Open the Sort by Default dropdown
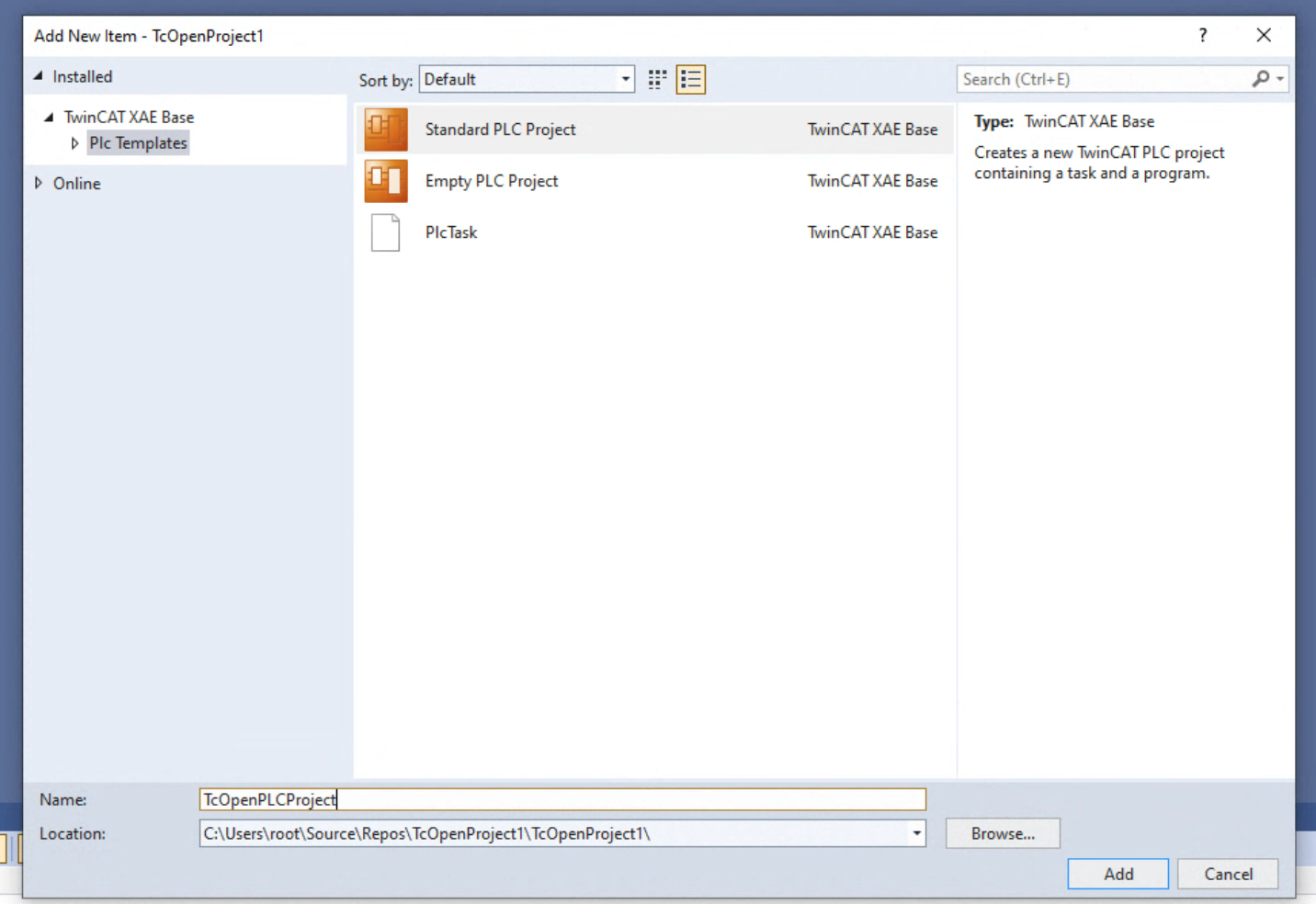The height and width of the screenshot is (904, 1316). click(x=527, y=79)
